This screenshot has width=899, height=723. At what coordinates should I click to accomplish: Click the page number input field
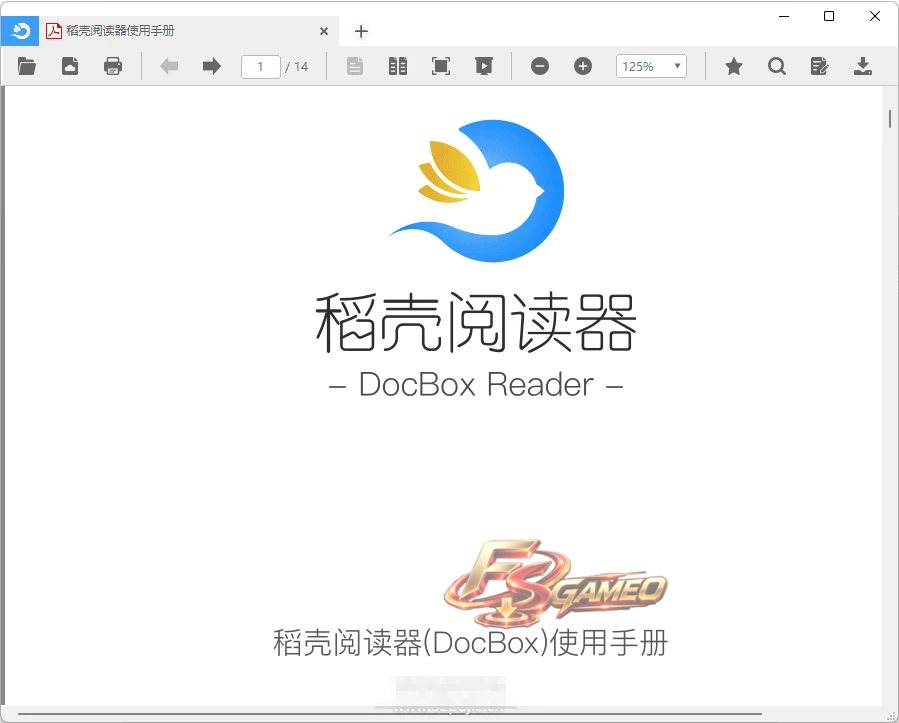click(261, 67)
